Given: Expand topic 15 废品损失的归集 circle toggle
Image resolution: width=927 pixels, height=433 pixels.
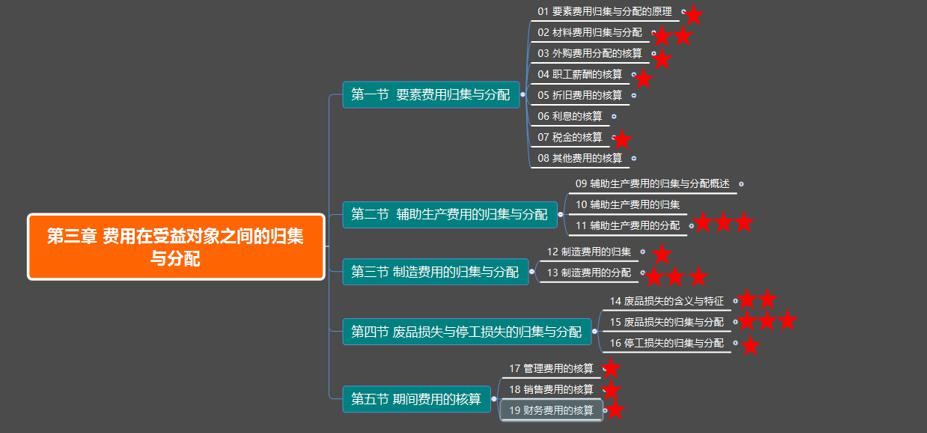Looking at the screenshot, I should tap(735, 322).
